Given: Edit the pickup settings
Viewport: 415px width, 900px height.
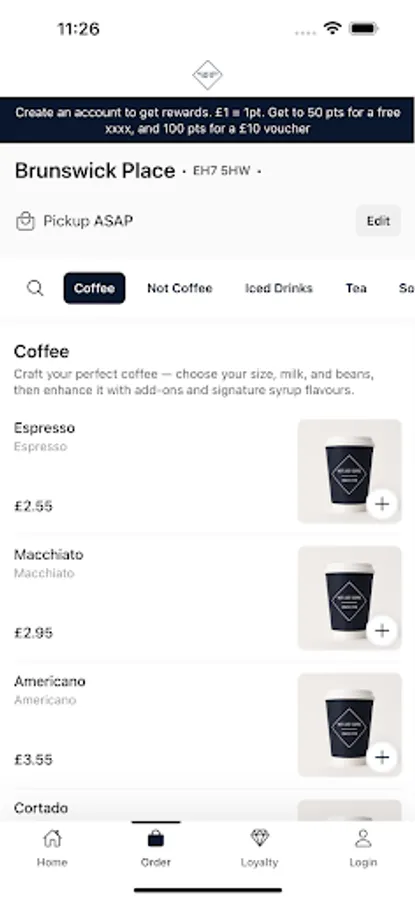Looking at the screenshot, I should [x=378, y=221].
